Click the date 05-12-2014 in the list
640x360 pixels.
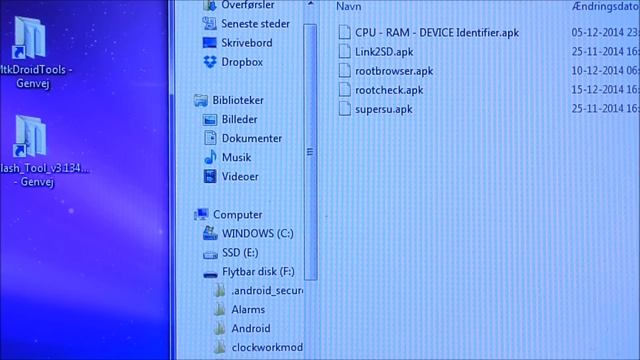(598, 32)
